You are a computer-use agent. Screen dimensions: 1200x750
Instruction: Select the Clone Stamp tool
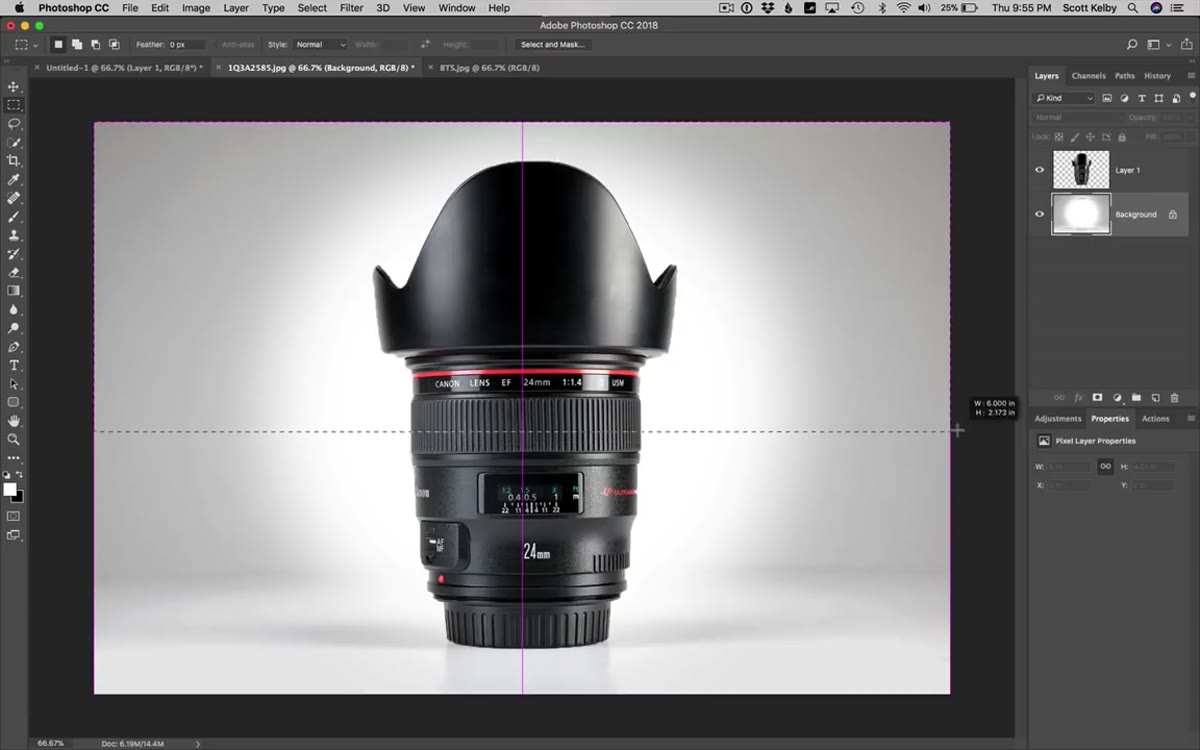point(14,235)
